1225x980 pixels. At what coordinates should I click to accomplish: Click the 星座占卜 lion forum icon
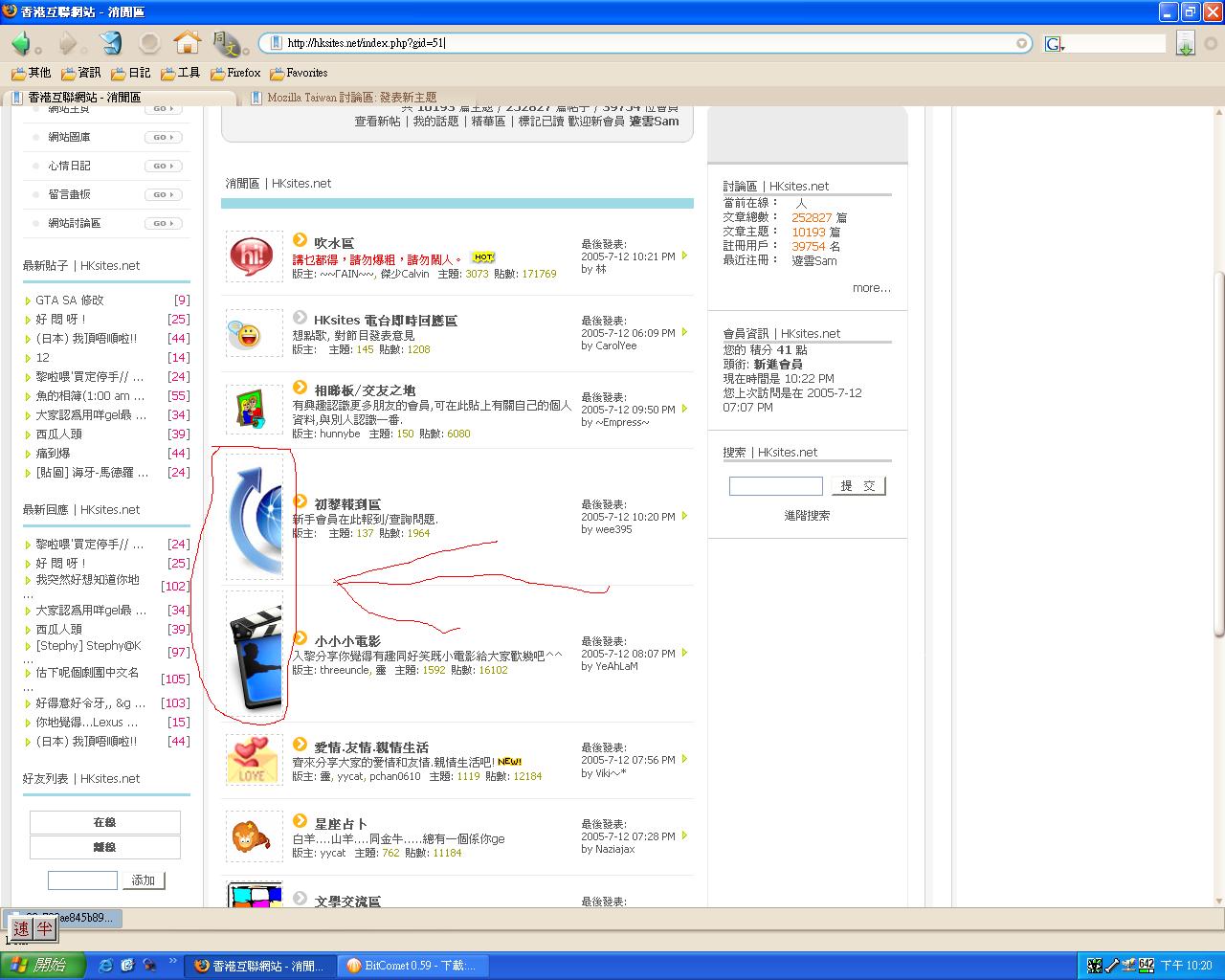tap(254, 836)
